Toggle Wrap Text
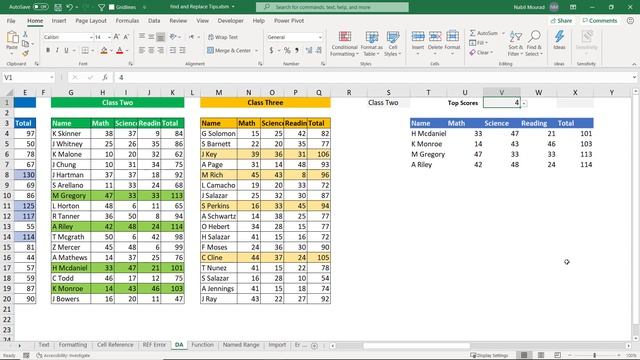The width and height of the screenshot is (640, 360). pyautogui.click(x=223, y=37)
